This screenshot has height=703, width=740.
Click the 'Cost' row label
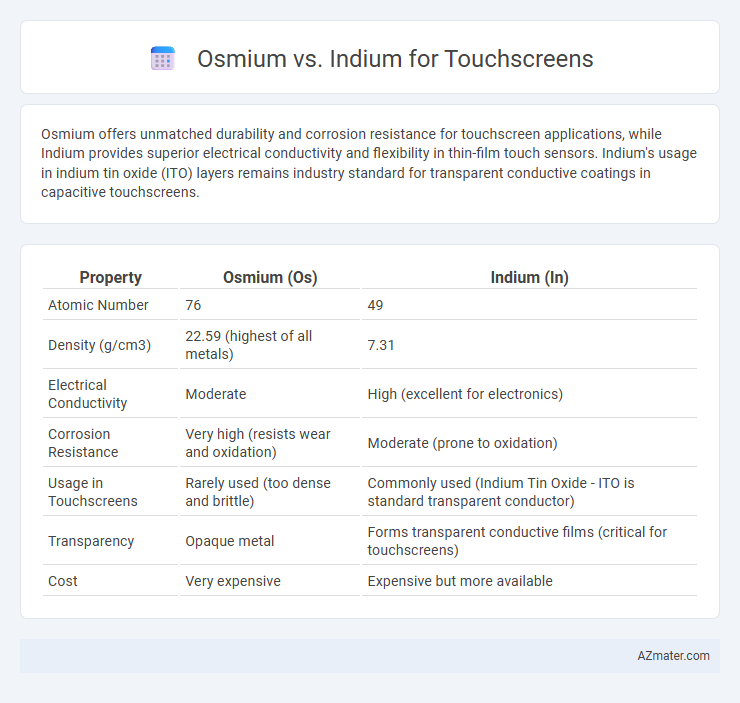(63, 581)
